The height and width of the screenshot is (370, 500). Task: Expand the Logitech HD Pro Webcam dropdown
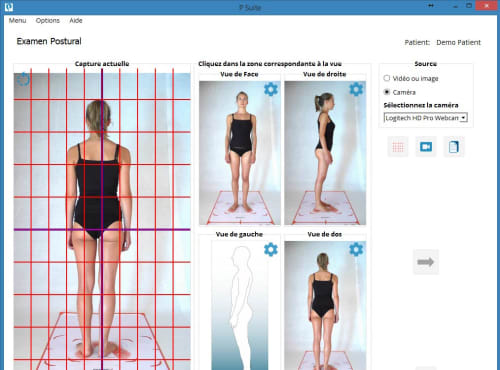click(x=426, y=118)
